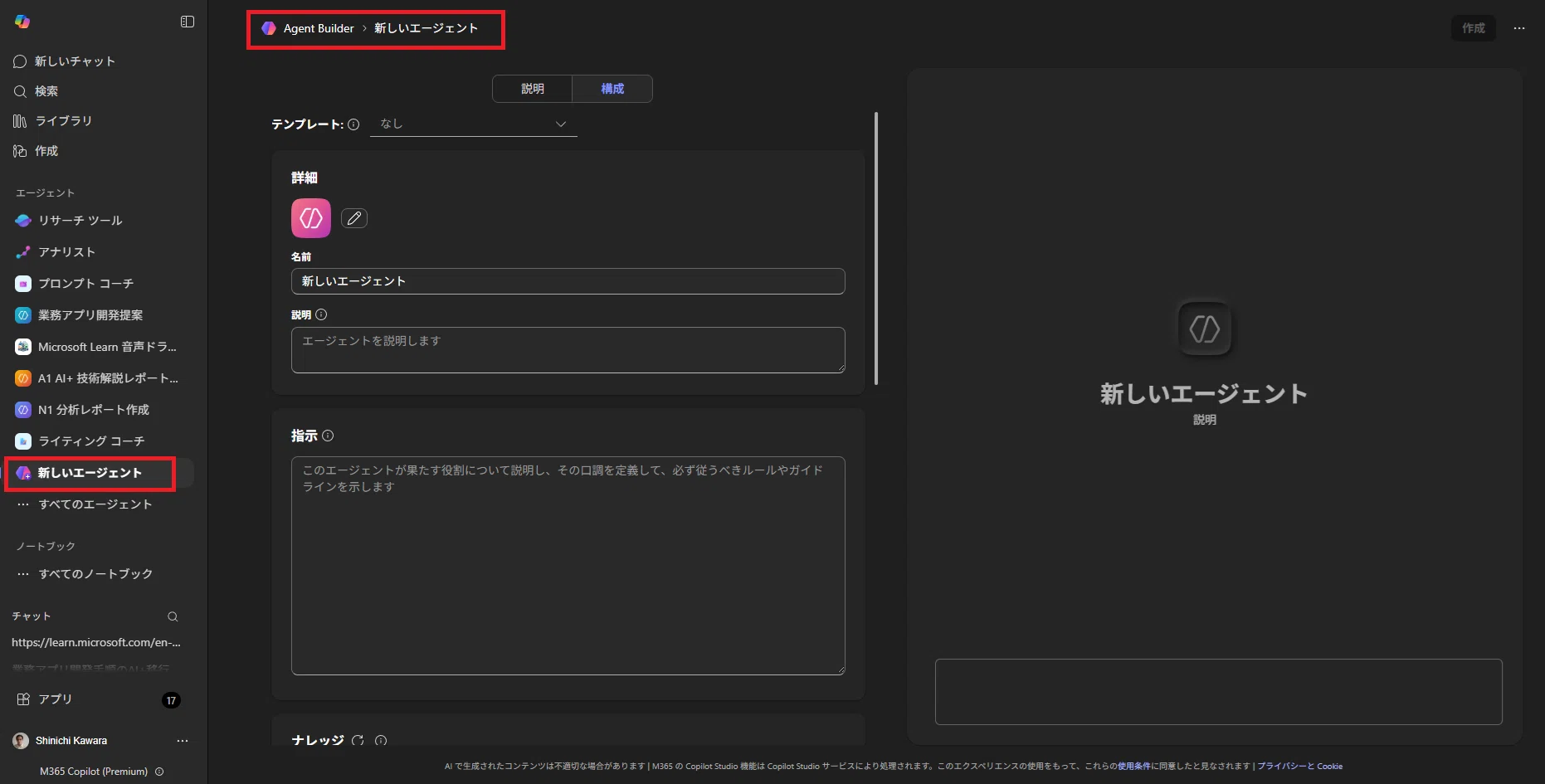Click the 指示 instructions text area
The width and height of the screenshot is (1545, 784).
(x=568, y=566)
